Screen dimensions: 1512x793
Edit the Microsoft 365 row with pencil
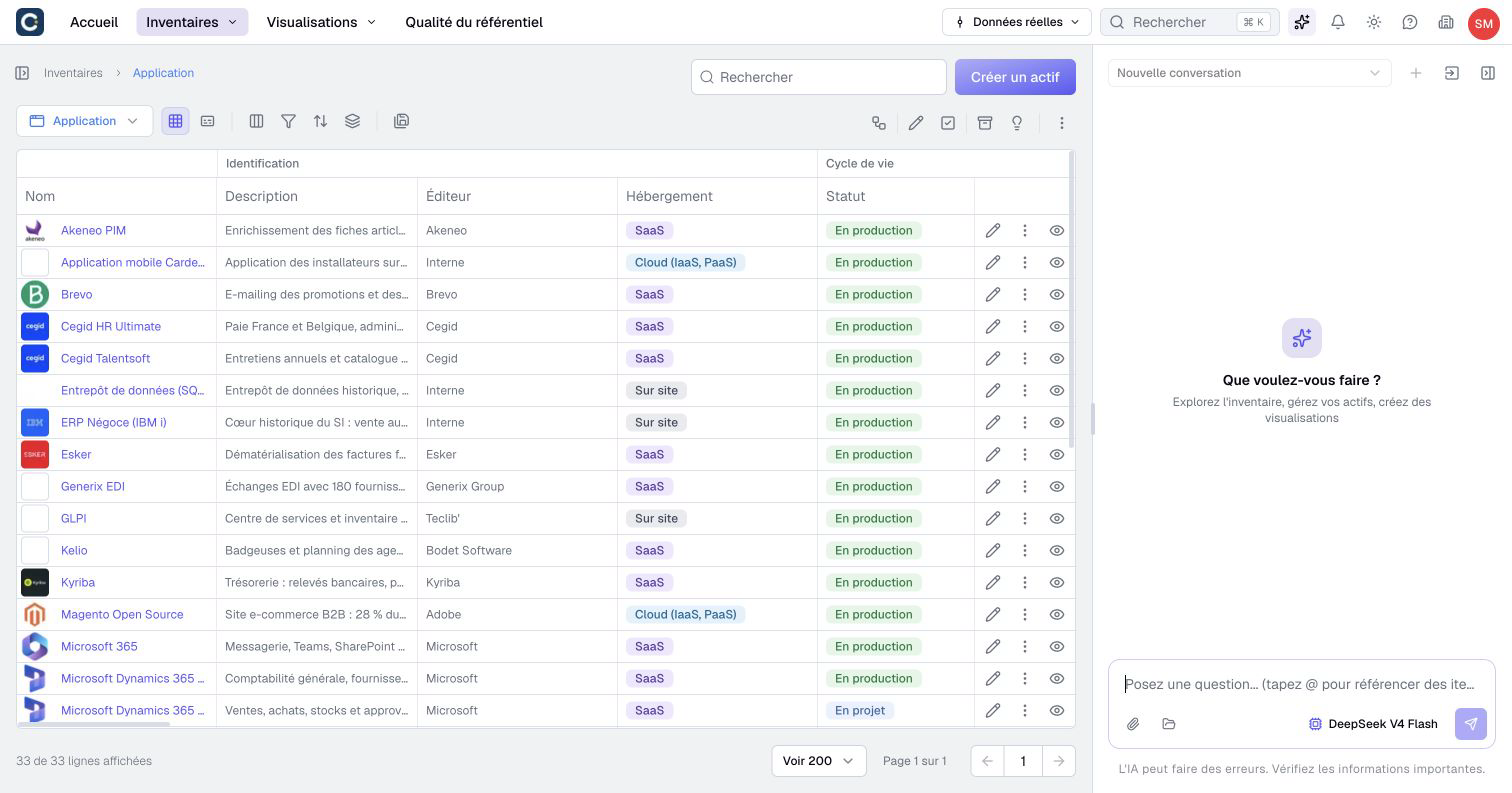993,646
